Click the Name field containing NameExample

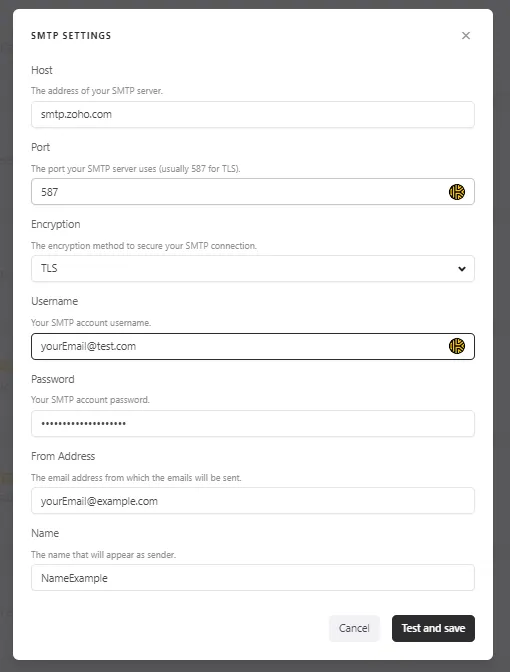[253, 578]
